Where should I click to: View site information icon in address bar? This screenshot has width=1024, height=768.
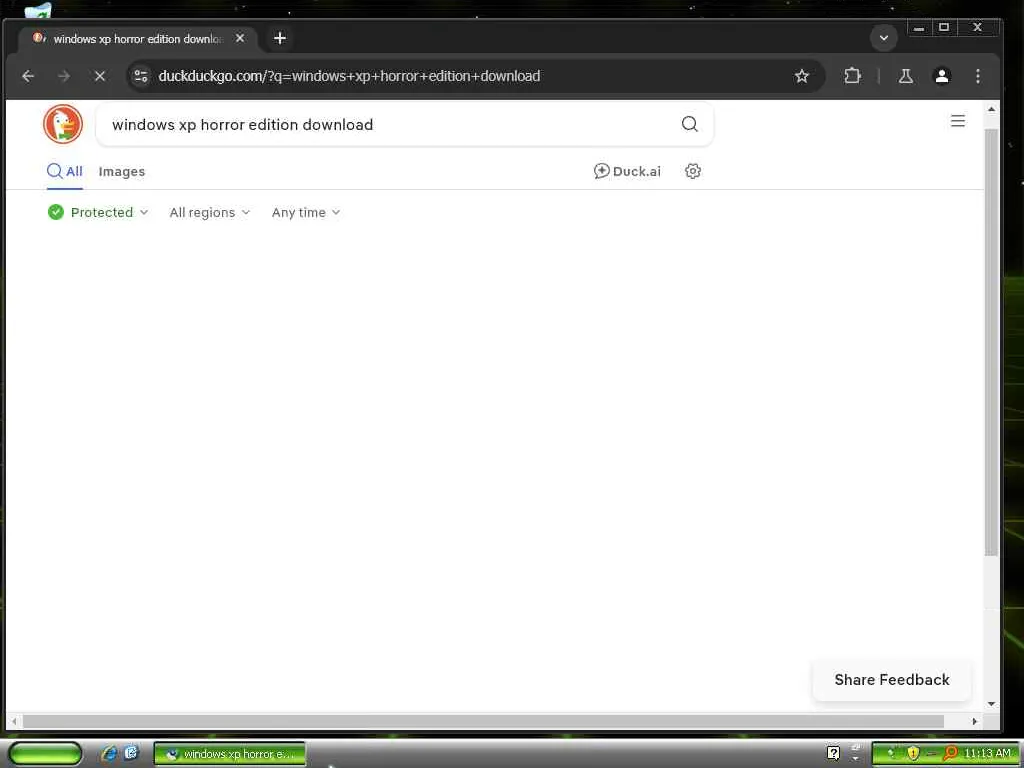point(141,76)
